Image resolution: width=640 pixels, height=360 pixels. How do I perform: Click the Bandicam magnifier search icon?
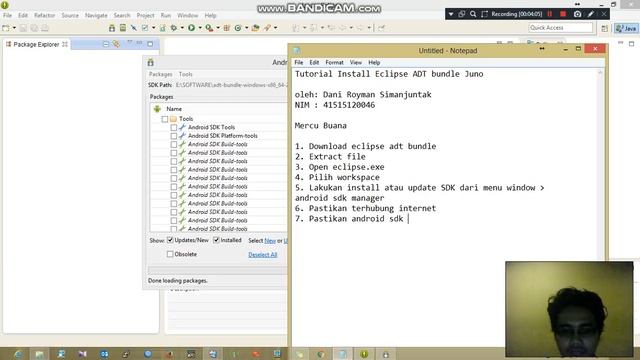(x=473, y=14)
